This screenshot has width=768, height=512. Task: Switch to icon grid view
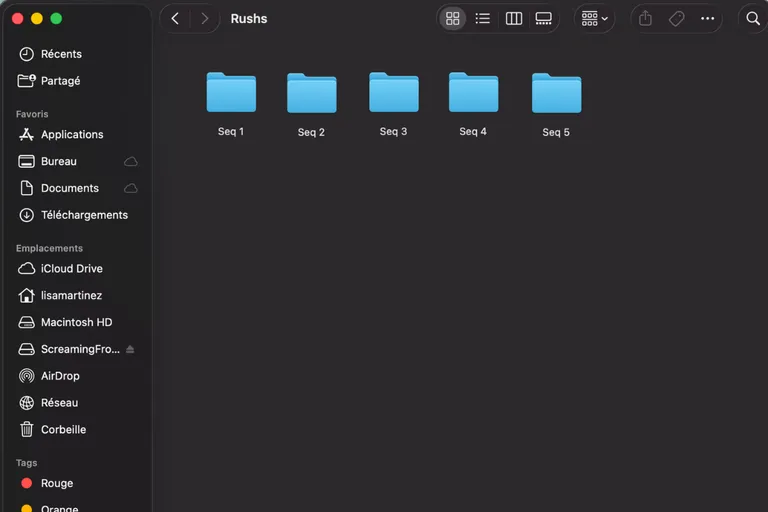click(x=453, y=19)
